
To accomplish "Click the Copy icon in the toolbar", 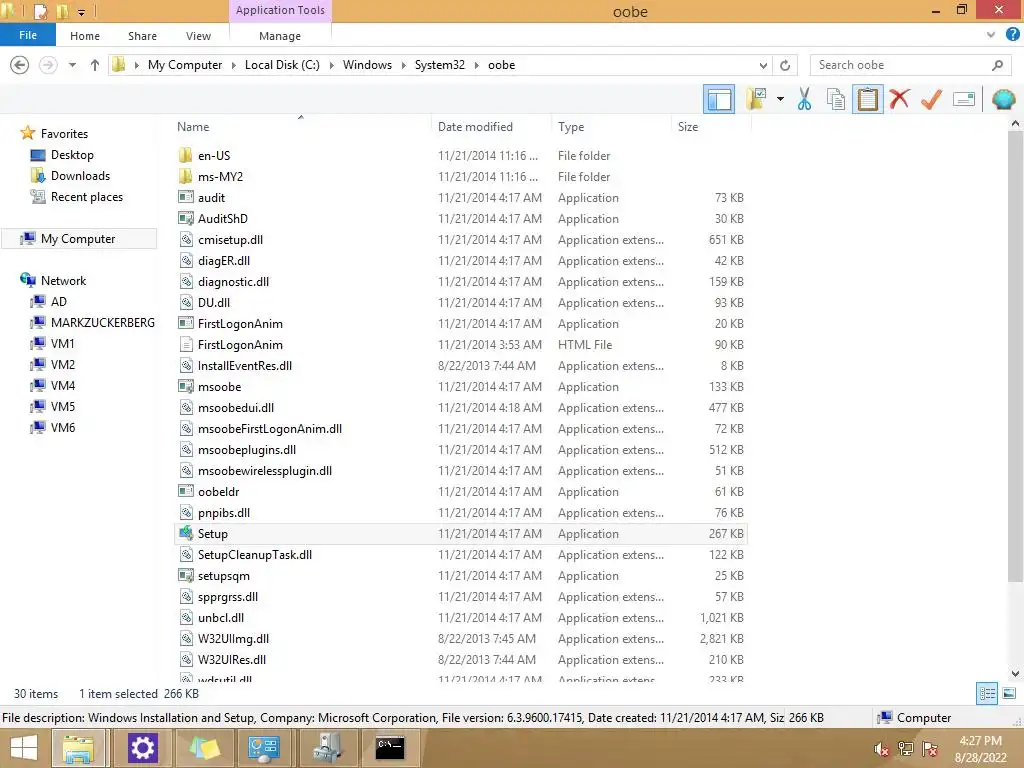I will click(836, 99).
